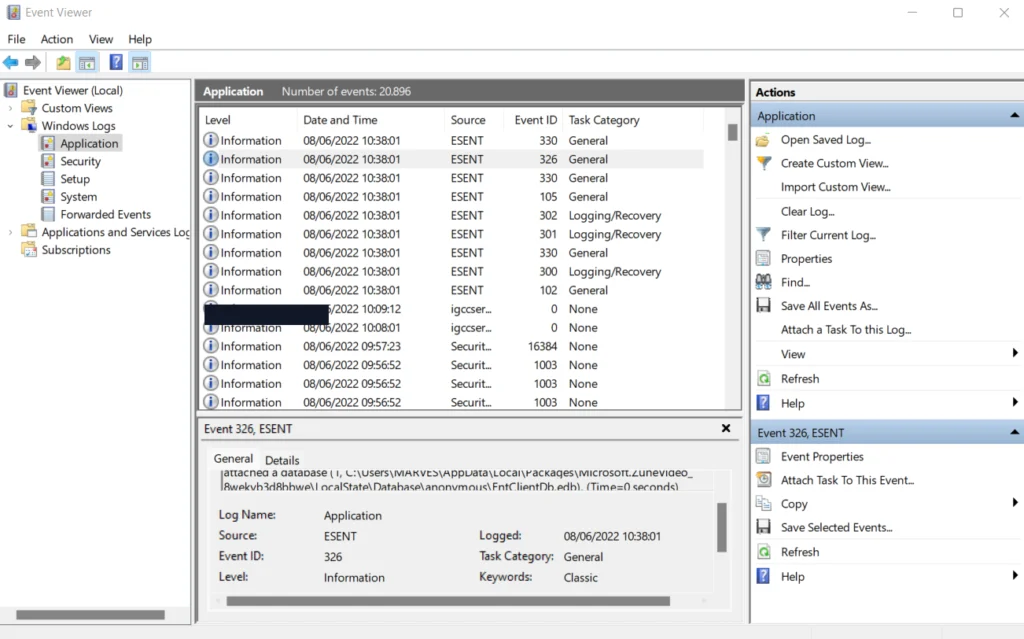Sort by the Level column header
Screen dimensions: 1024x639
pos(248,120)
